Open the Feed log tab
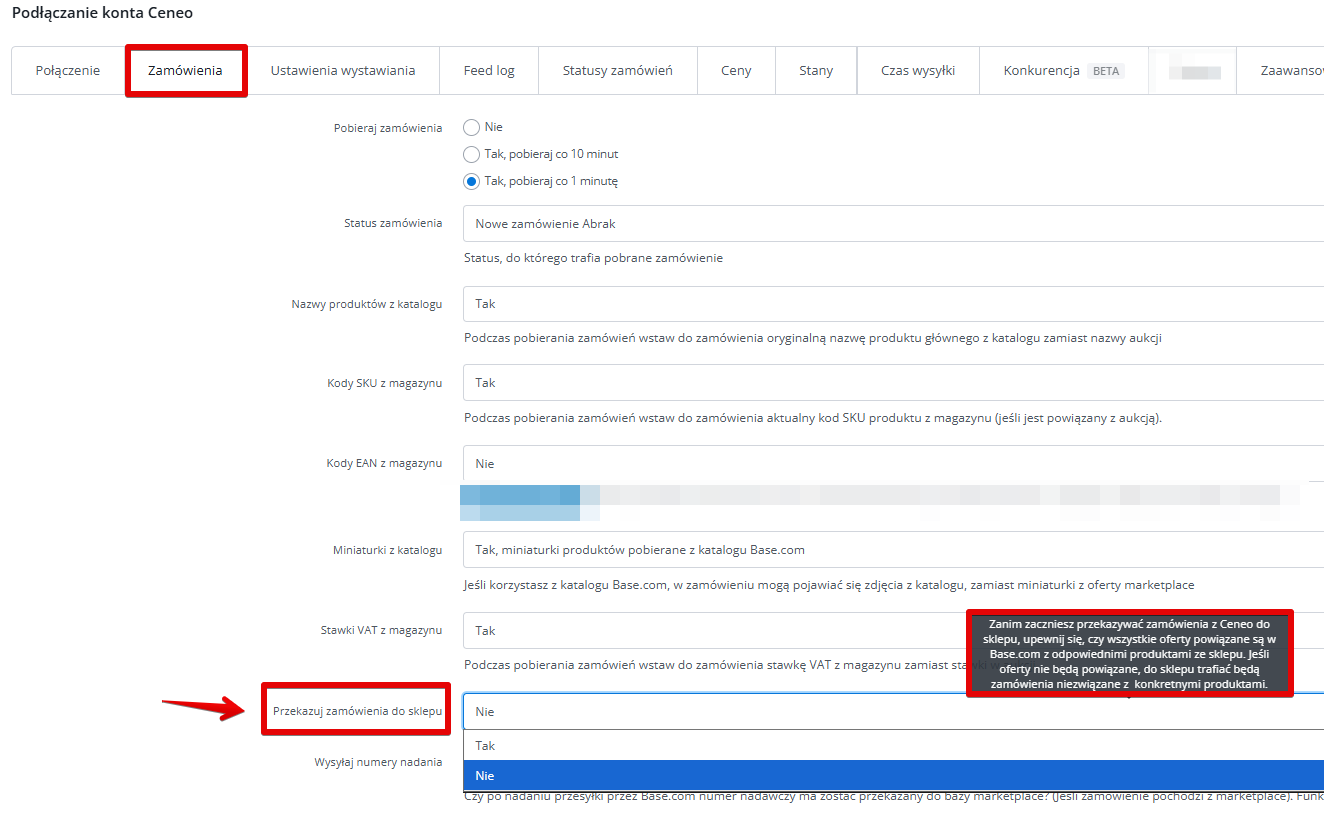Image resolution: width=1324 pixels, height=825 pixels. coord(489,71)
